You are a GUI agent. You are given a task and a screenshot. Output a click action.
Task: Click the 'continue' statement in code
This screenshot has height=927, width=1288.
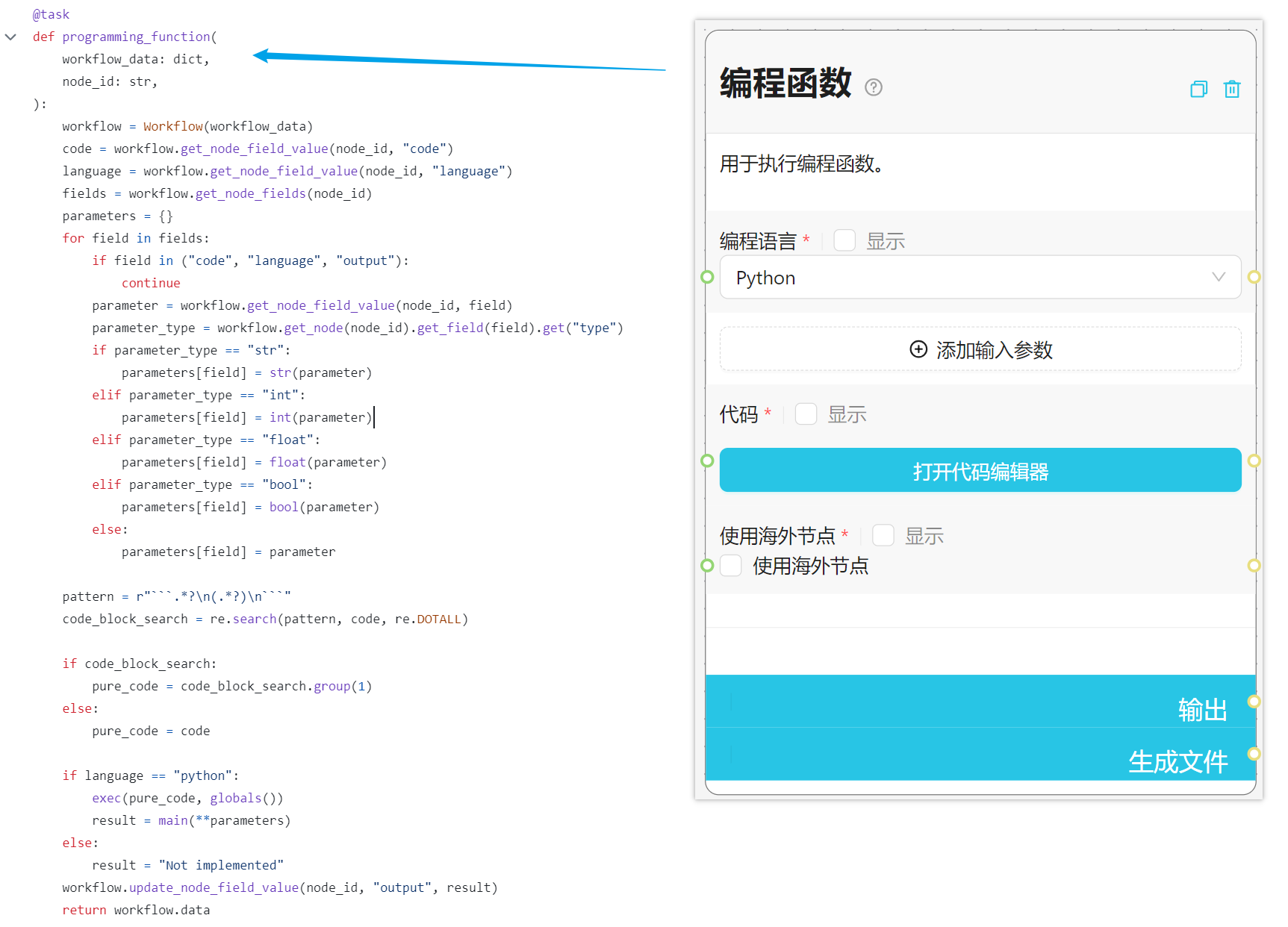pos(151,283)
